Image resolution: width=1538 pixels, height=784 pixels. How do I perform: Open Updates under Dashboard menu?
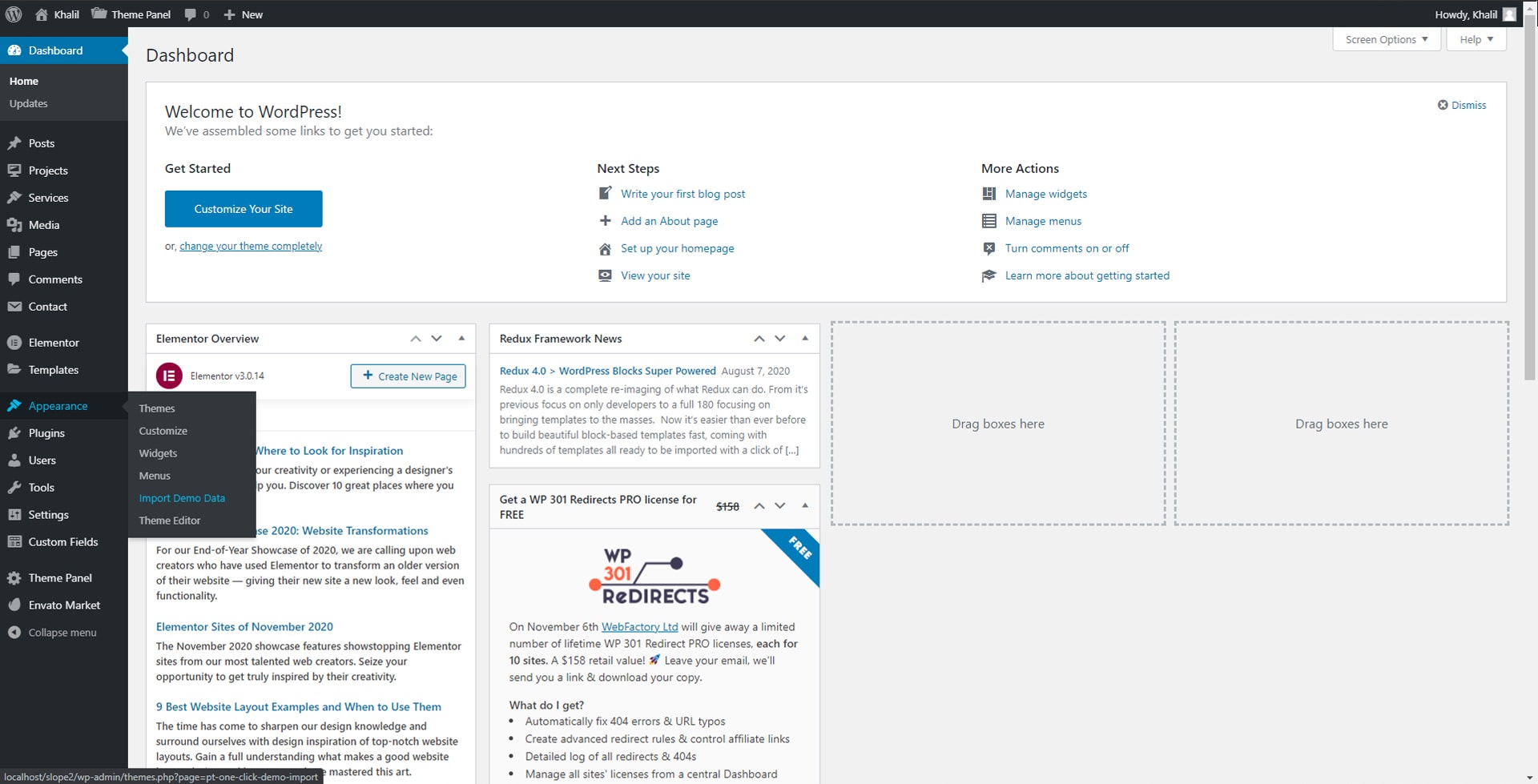[28, 103]
